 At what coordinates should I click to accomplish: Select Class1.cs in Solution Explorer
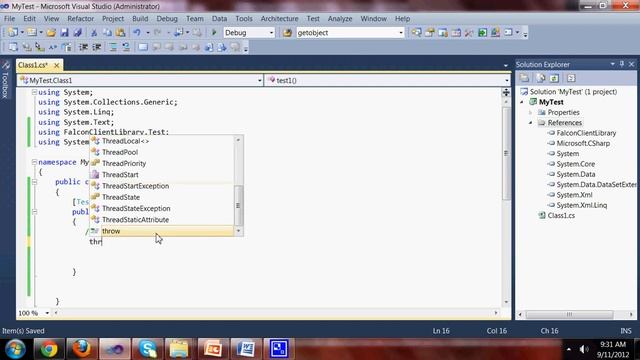561,216
